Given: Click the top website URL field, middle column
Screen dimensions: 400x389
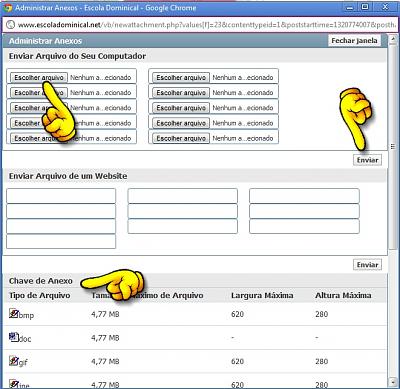Looking at the screenshot, I should pyautogui.click(x=183, y=196).
